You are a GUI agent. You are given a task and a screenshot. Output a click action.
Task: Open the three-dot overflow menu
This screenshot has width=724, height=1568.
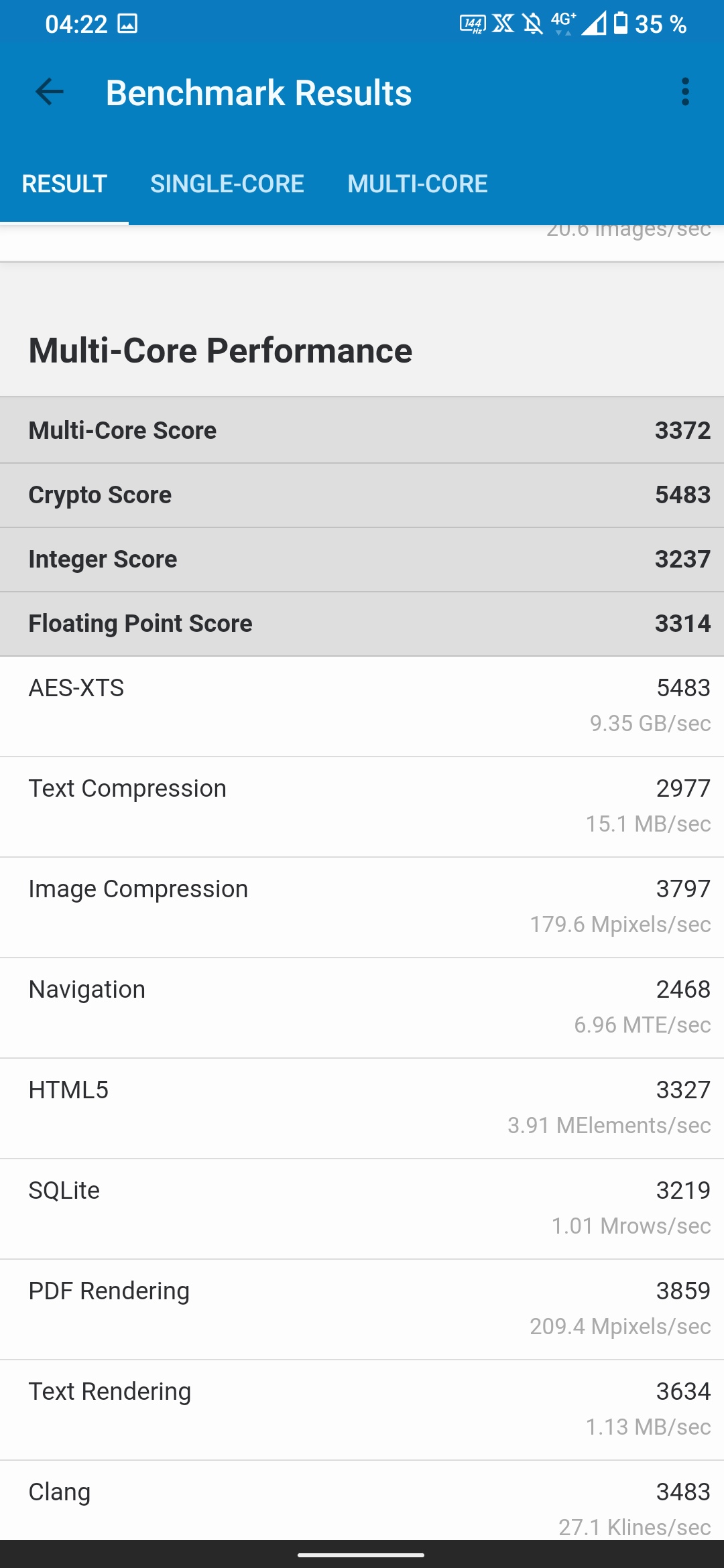(684, 92)
